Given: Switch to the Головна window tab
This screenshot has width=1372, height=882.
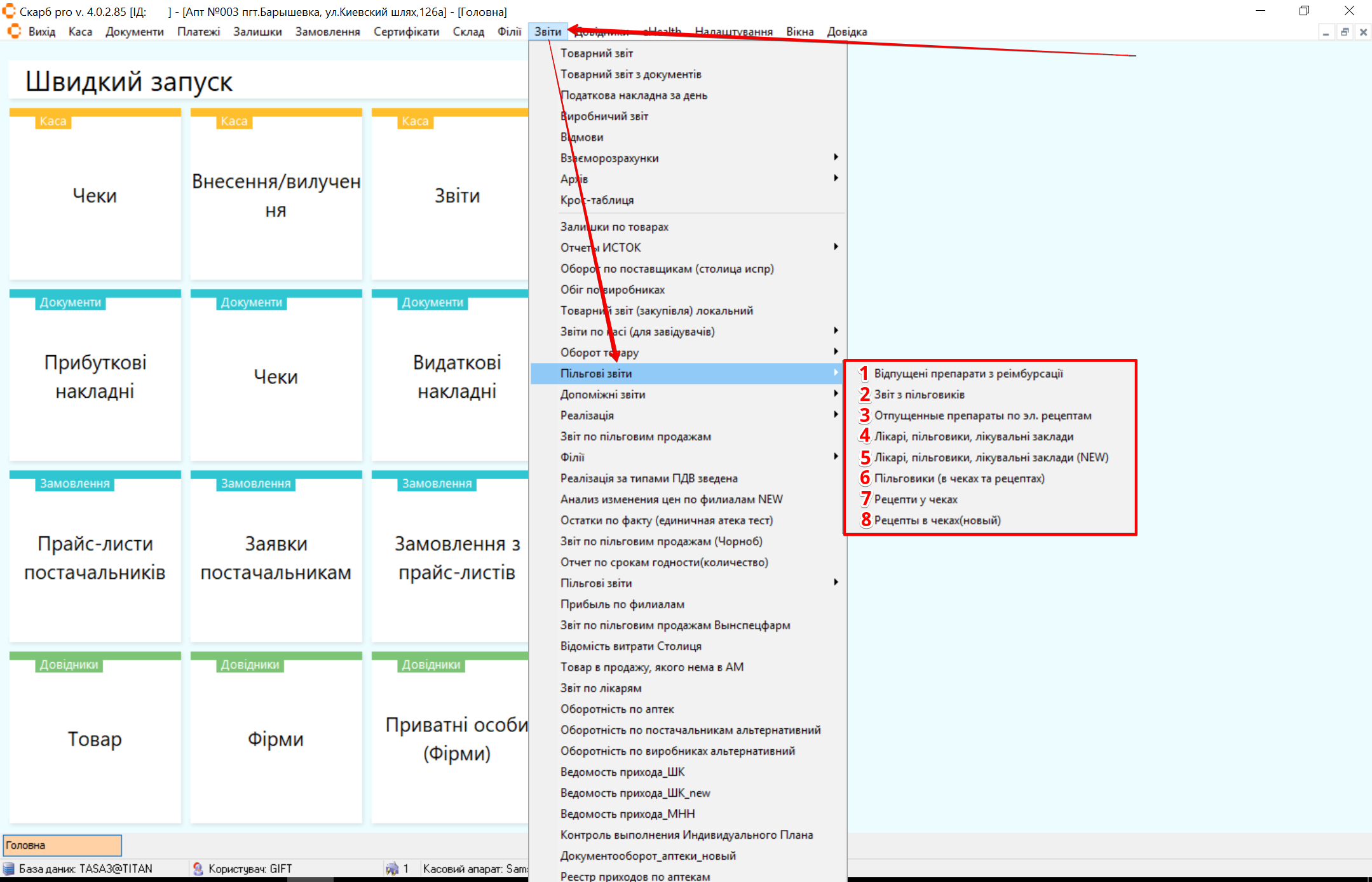Looking at the screenshot, I should (62, 845).
